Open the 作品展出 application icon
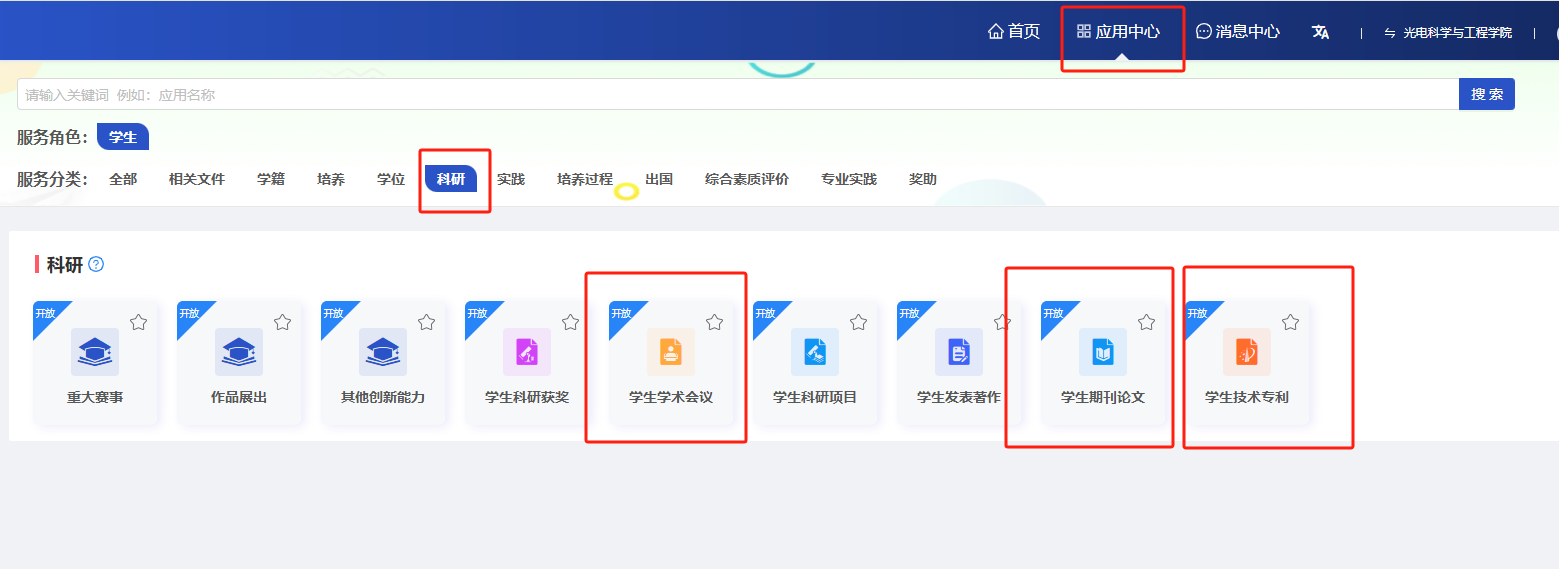Screen dimensions: 1559x569 click(239, 352)
